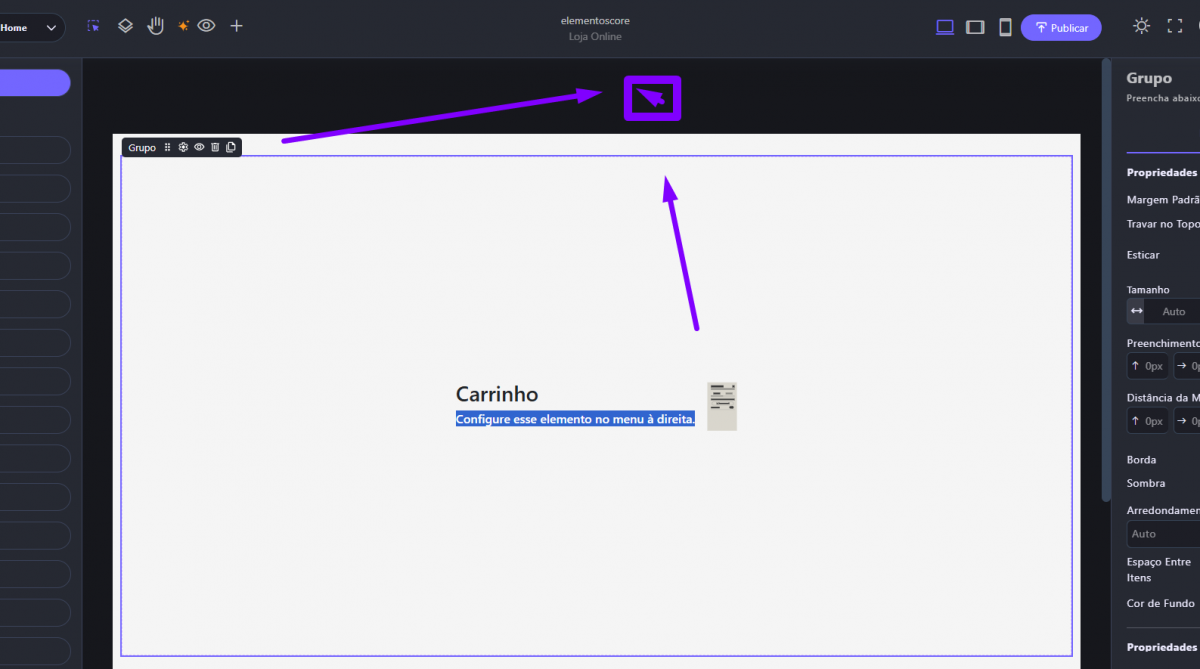Select the hand pan tool
The image size is (1200, 669).
coord(155,26)
